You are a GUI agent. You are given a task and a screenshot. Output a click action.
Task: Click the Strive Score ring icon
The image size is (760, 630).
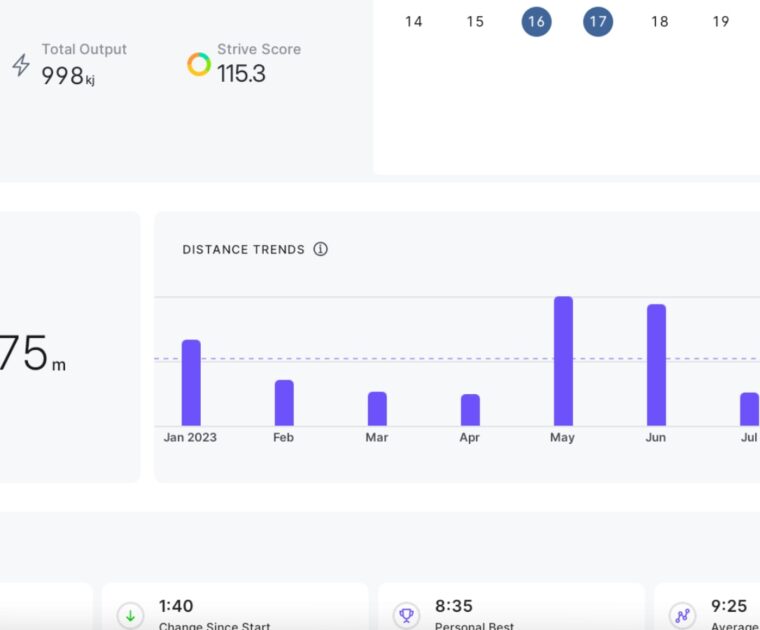click(199, 64)
